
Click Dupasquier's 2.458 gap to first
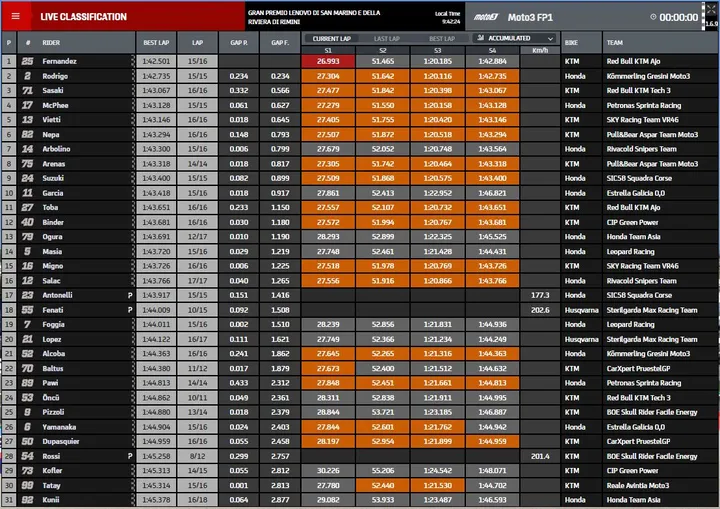pyautogui.click(x=280, y=441)
